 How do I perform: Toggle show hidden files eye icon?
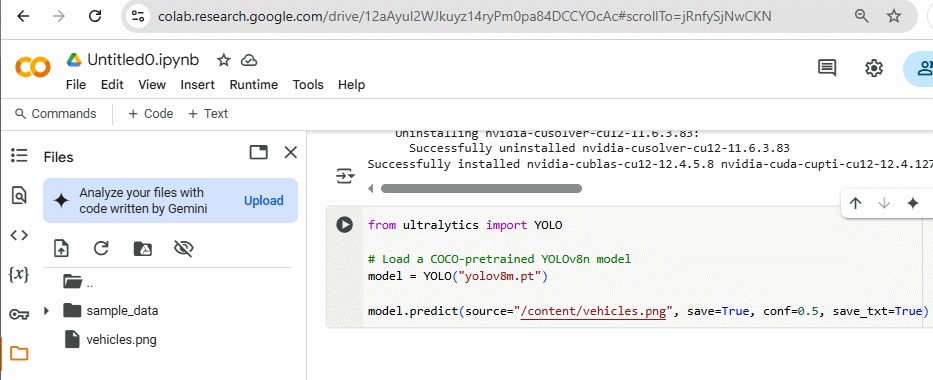(184, 249)
